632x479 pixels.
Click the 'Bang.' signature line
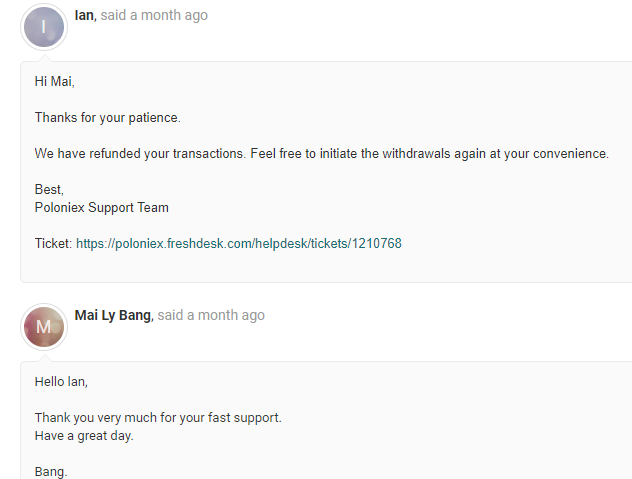click(51, 472)
